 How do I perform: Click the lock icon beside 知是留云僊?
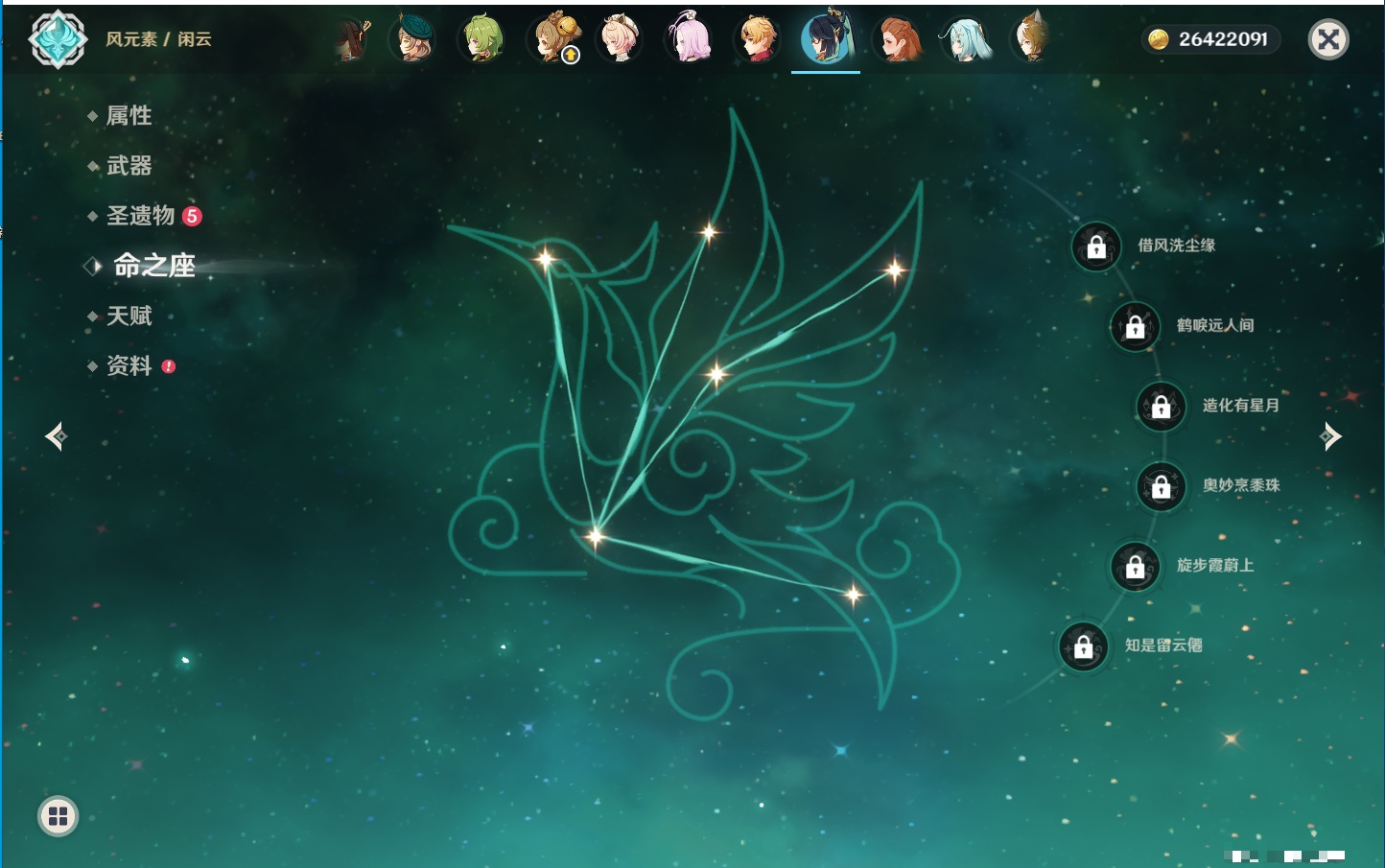1083,646
